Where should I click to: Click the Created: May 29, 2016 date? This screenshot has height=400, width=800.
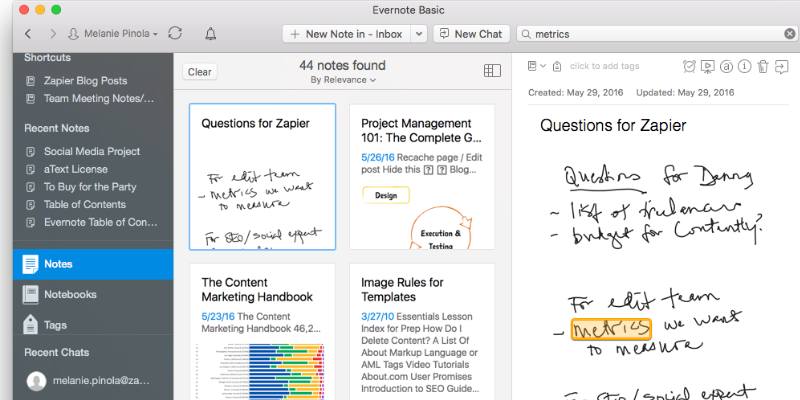[576, 93]
